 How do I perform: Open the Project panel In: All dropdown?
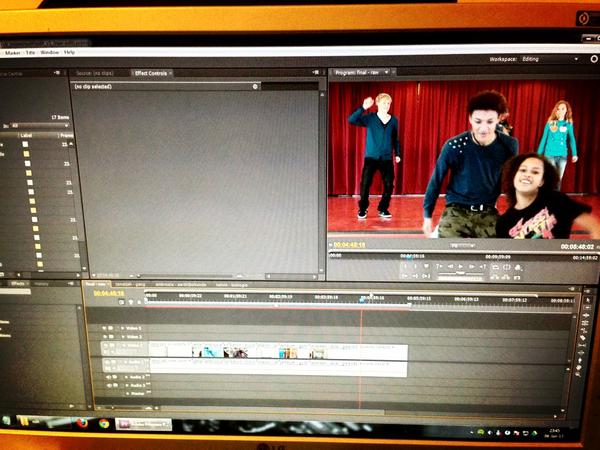click(40, 126)
